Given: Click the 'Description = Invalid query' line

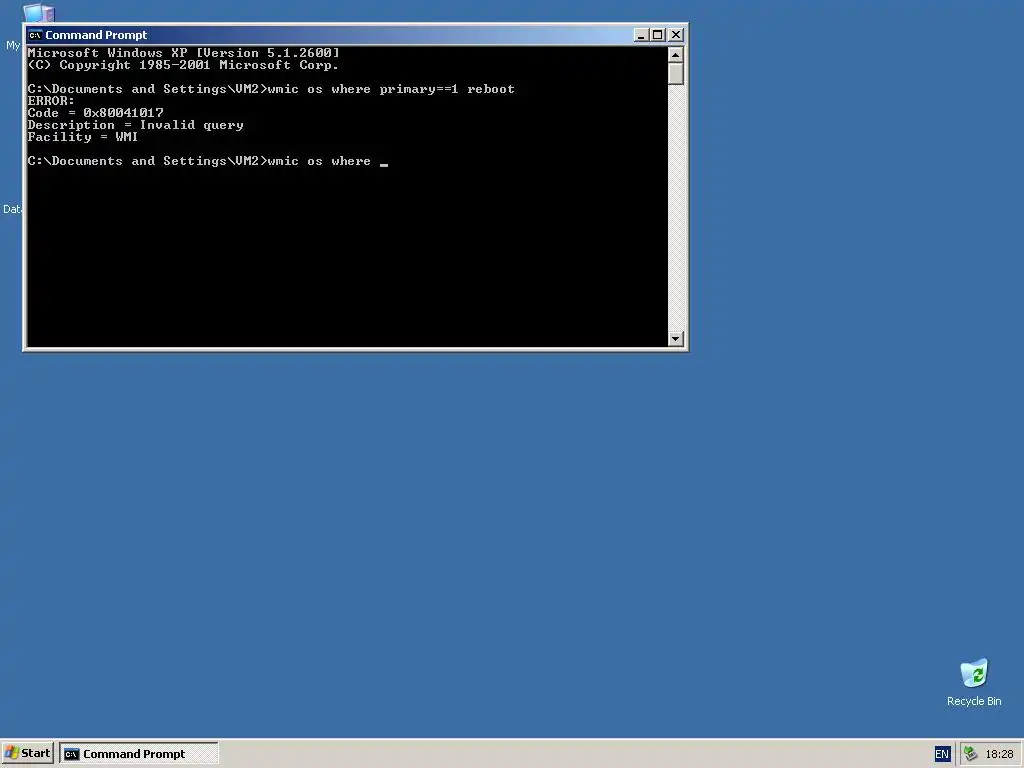Looking at the screenshot, I should click(x=135, y=125).
